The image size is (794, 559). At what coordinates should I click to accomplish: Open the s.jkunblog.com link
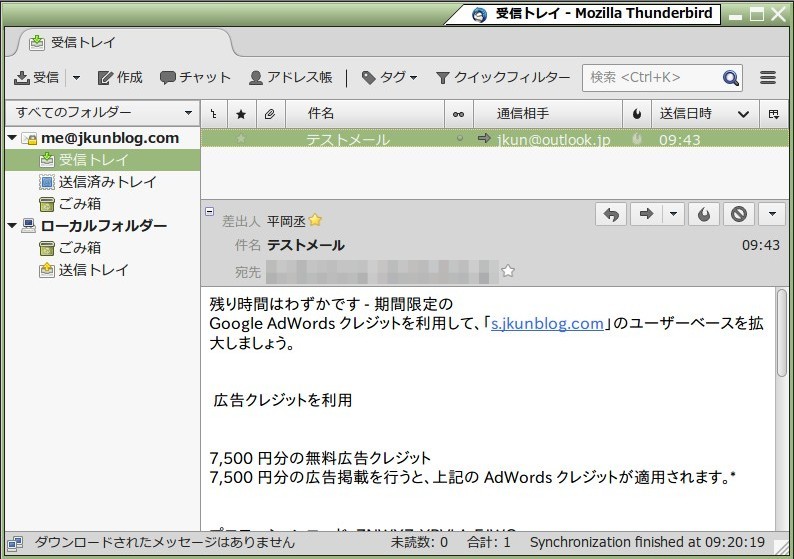tap(547, 323)
